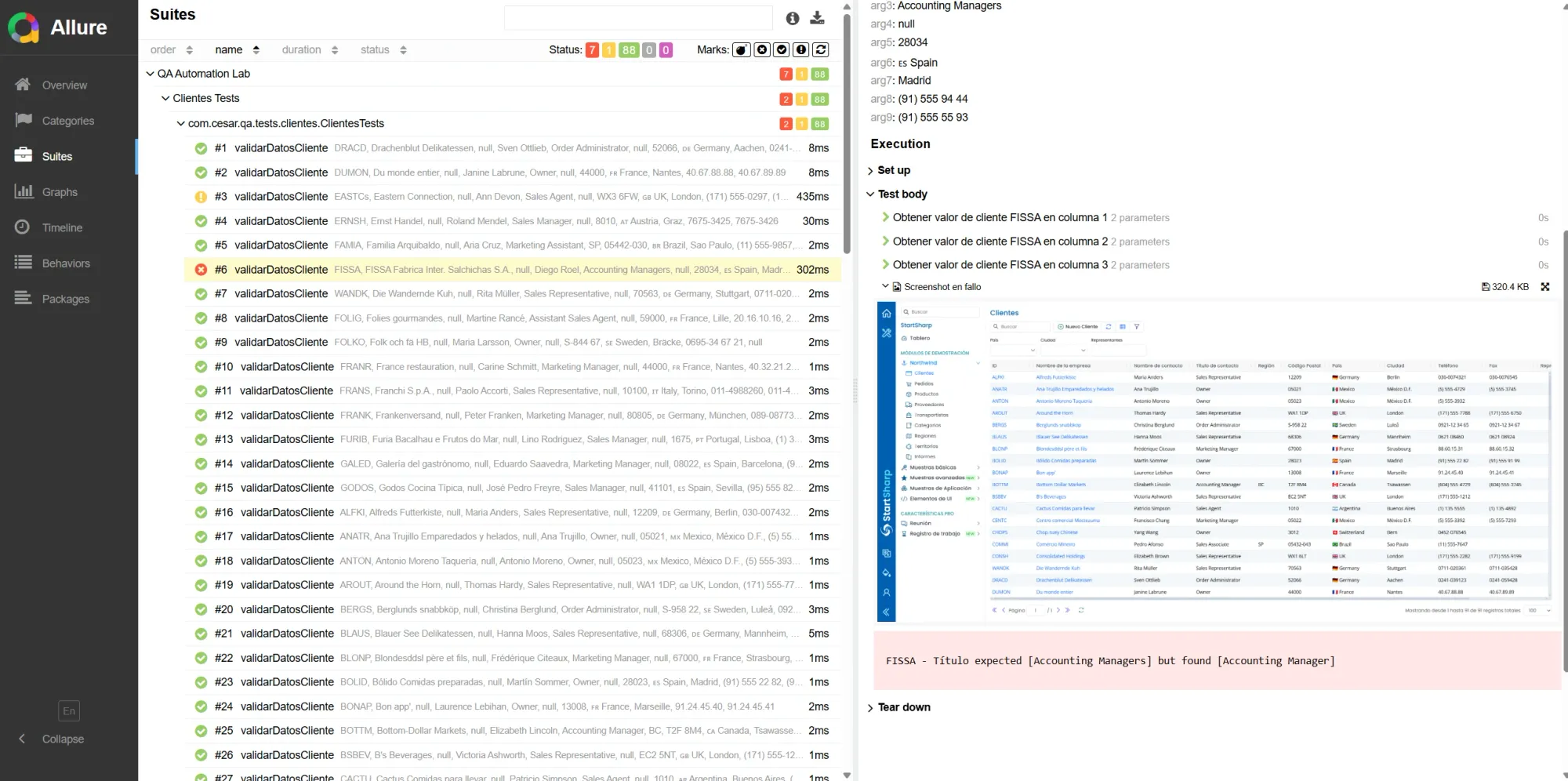Switch to the Packages view
Image resolution: width=1568 pixels, height=781 pixels.
pyautogui.click(x=65, y=298)
